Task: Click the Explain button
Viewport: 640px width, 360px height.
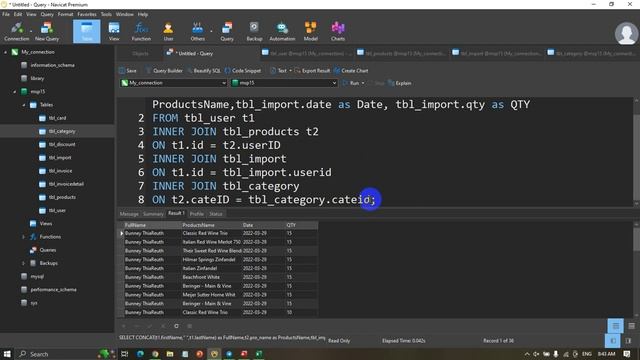Action: (x=399, y=83)
